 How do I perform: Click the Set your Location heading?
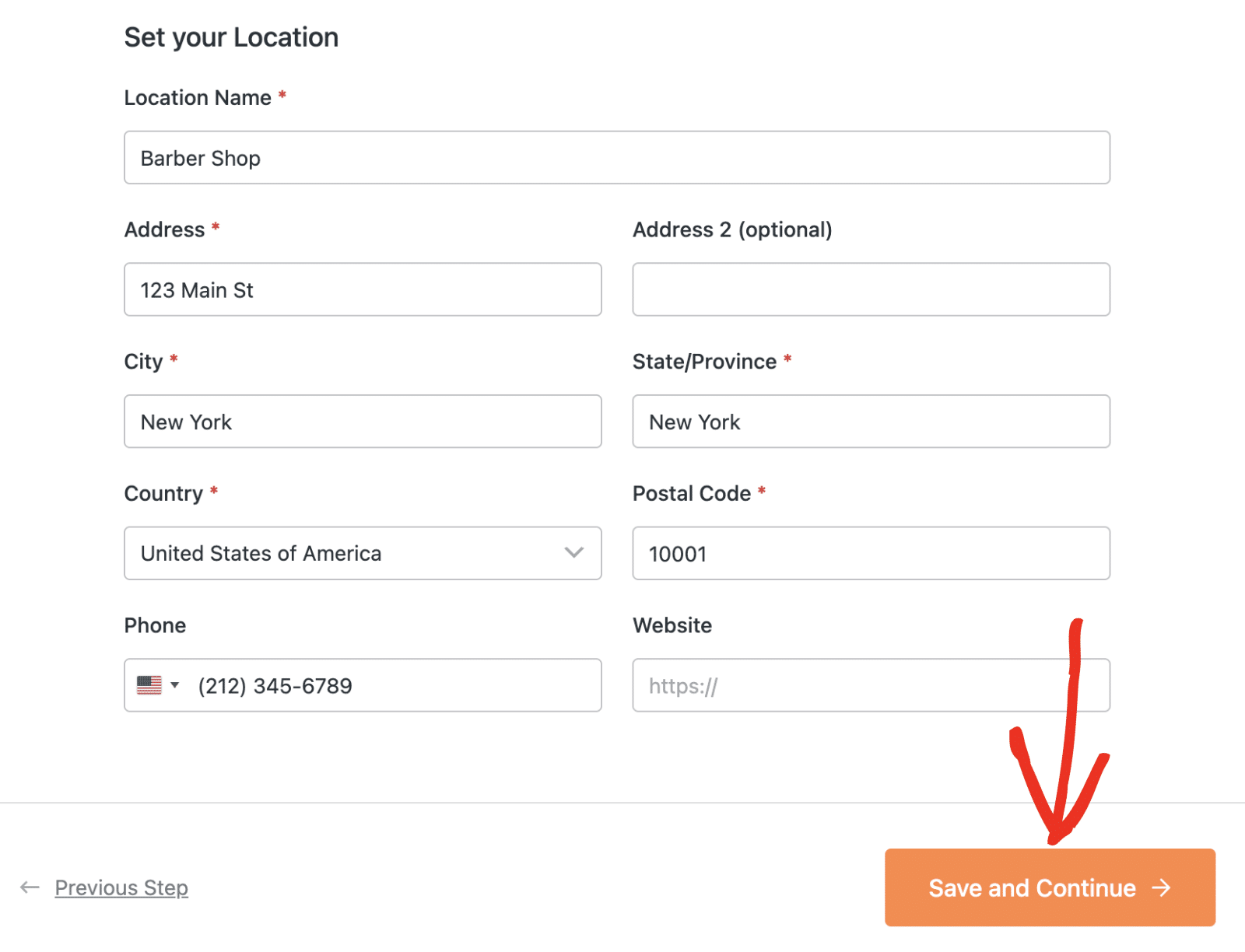tap(231, 37)
